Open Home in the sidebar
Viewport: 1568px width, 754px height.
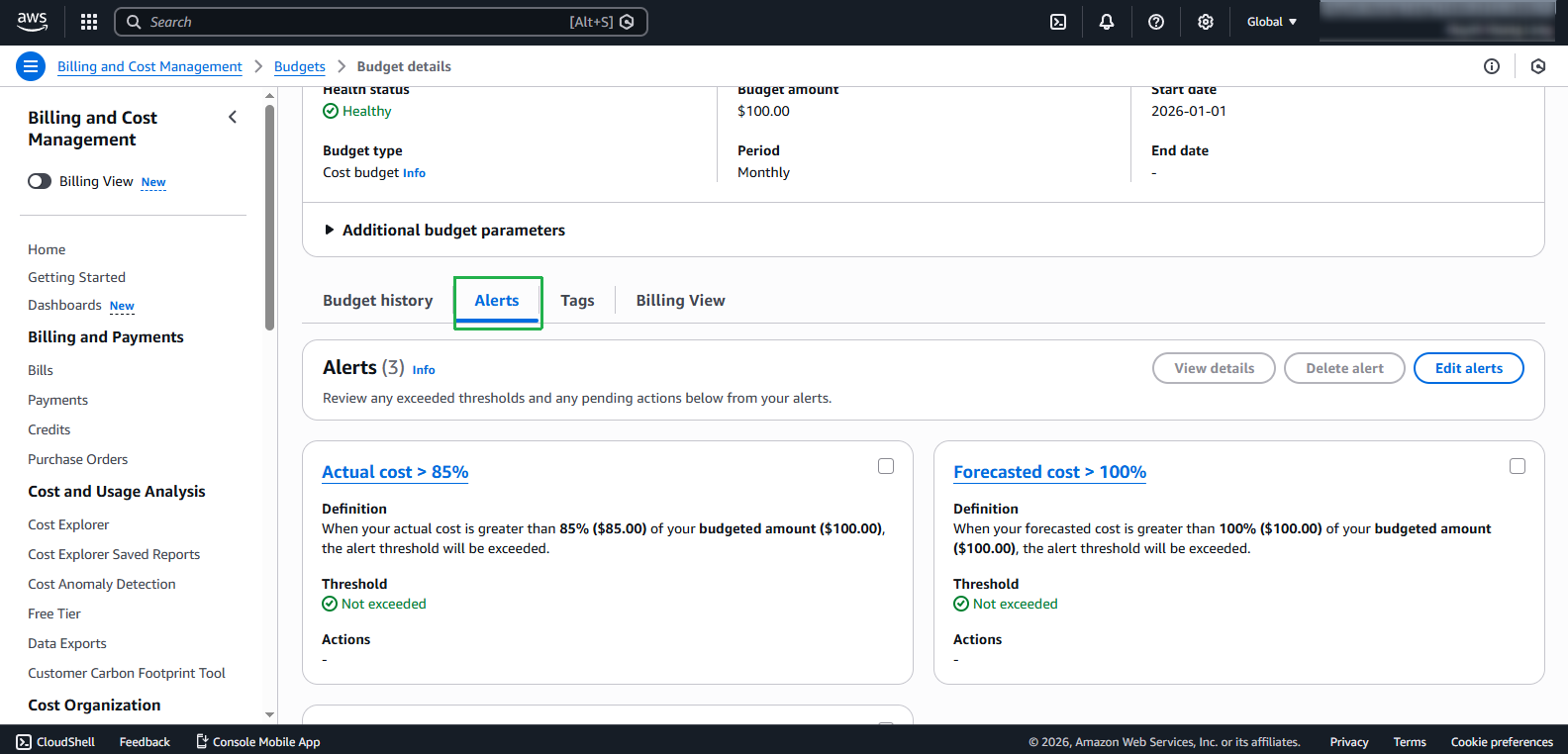[x=47, y=249]
